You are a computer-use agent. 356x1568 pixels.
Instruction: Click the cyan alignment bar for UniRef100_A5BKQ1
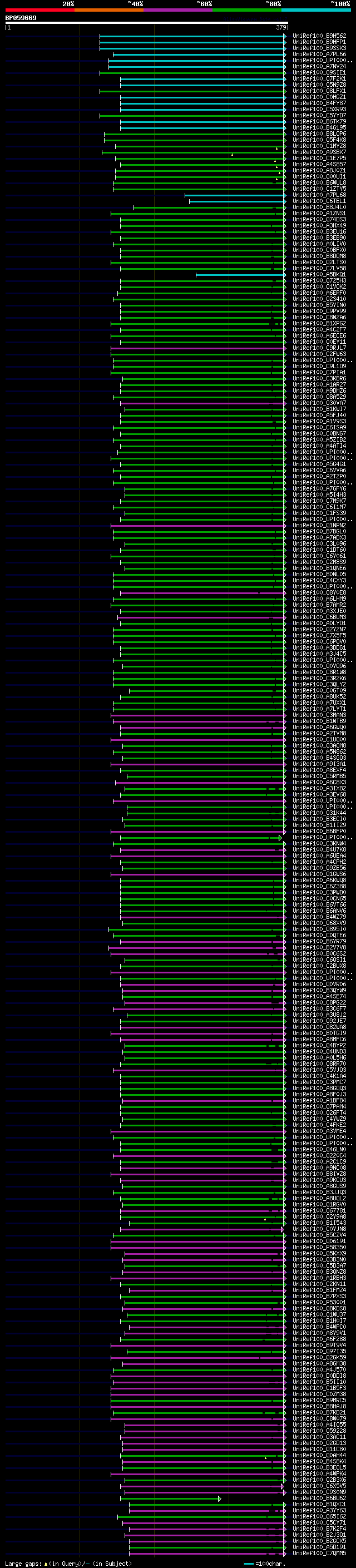pyautogui.click(x=241, y=275)
